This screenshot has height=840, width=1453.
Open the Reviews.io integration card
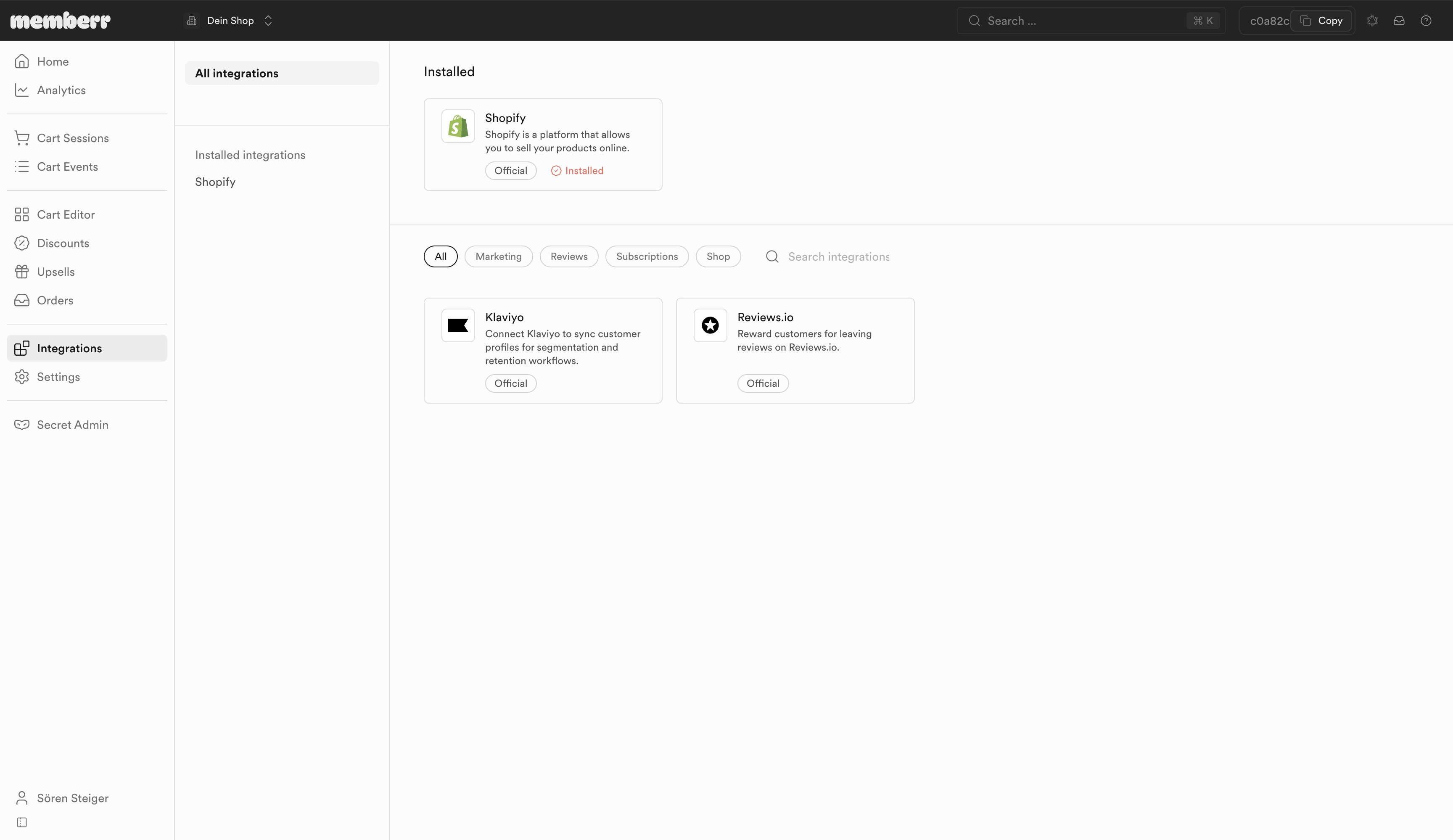pyautogui.click(x=795, y=351)
